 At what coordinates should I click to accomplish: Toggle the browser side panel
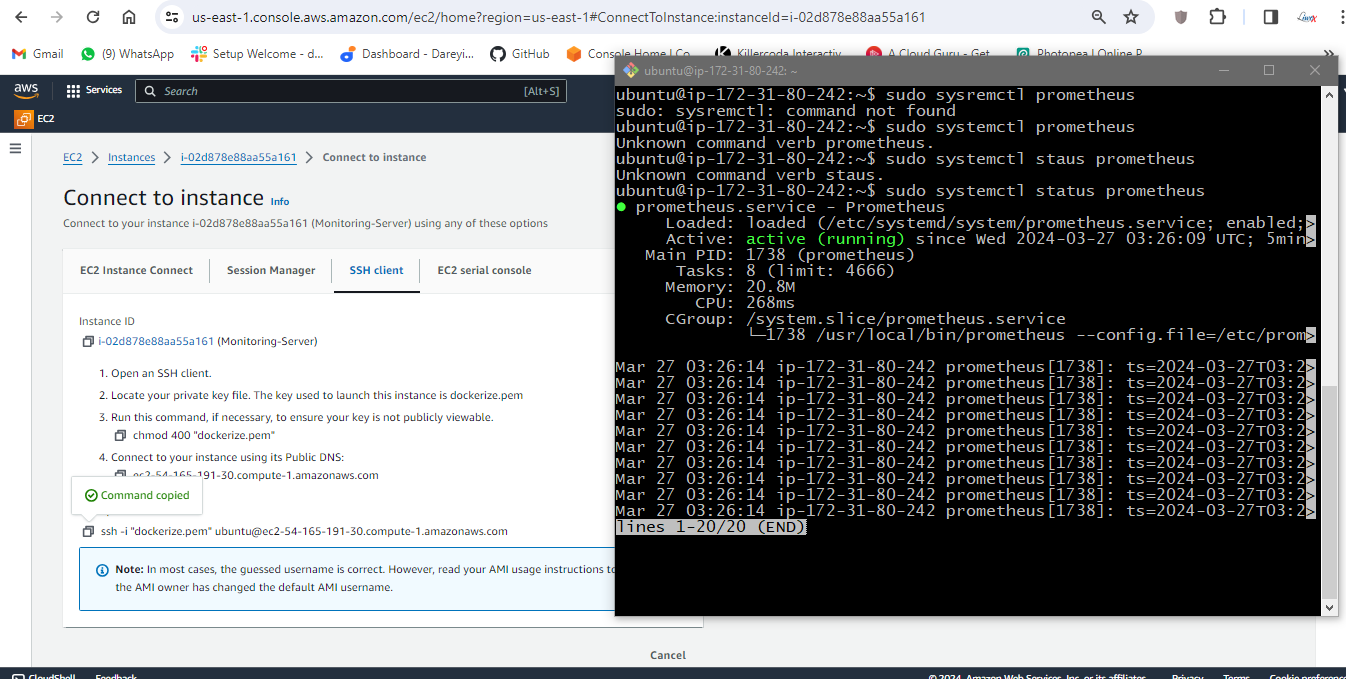coord(1271,17)
